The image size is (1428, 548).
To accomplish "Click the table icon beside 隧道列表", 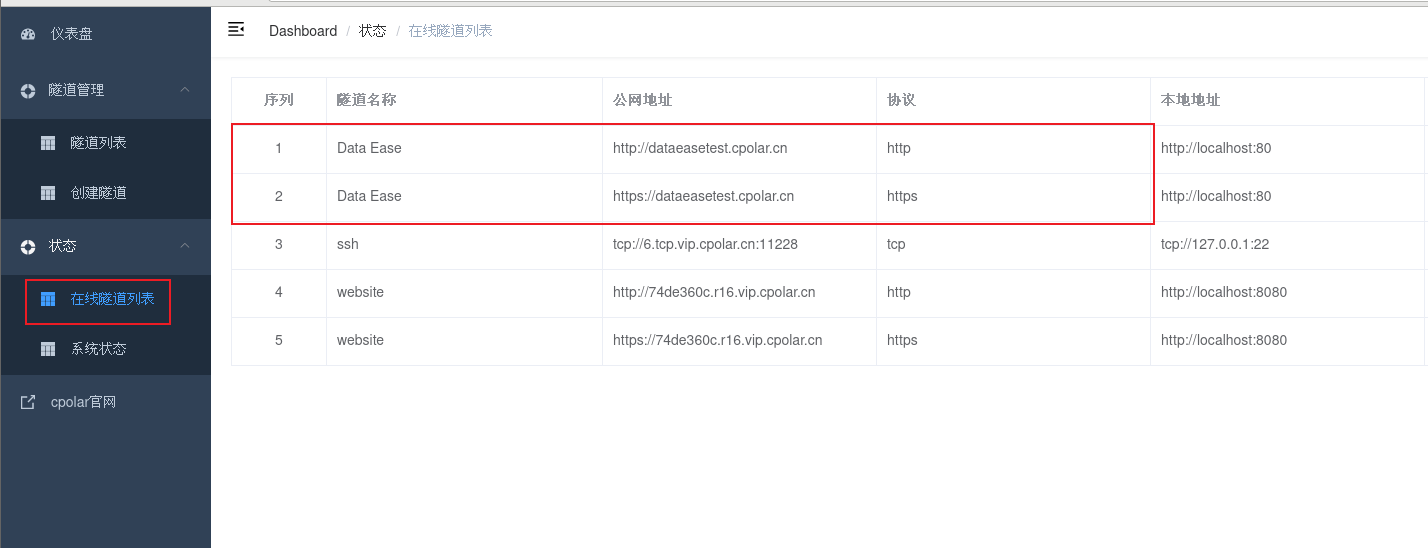I will pyautogui.click(x=48, y=143).
